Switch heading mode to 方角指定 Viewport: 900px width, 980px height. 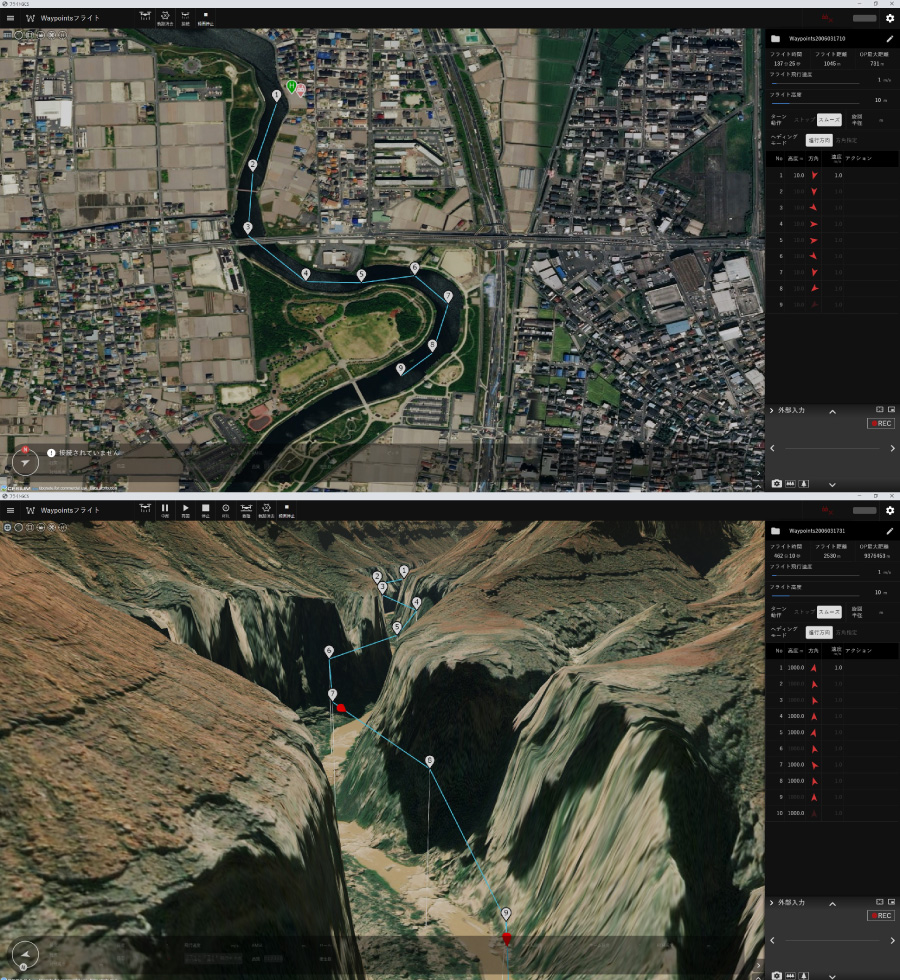(x=847, y=140)
